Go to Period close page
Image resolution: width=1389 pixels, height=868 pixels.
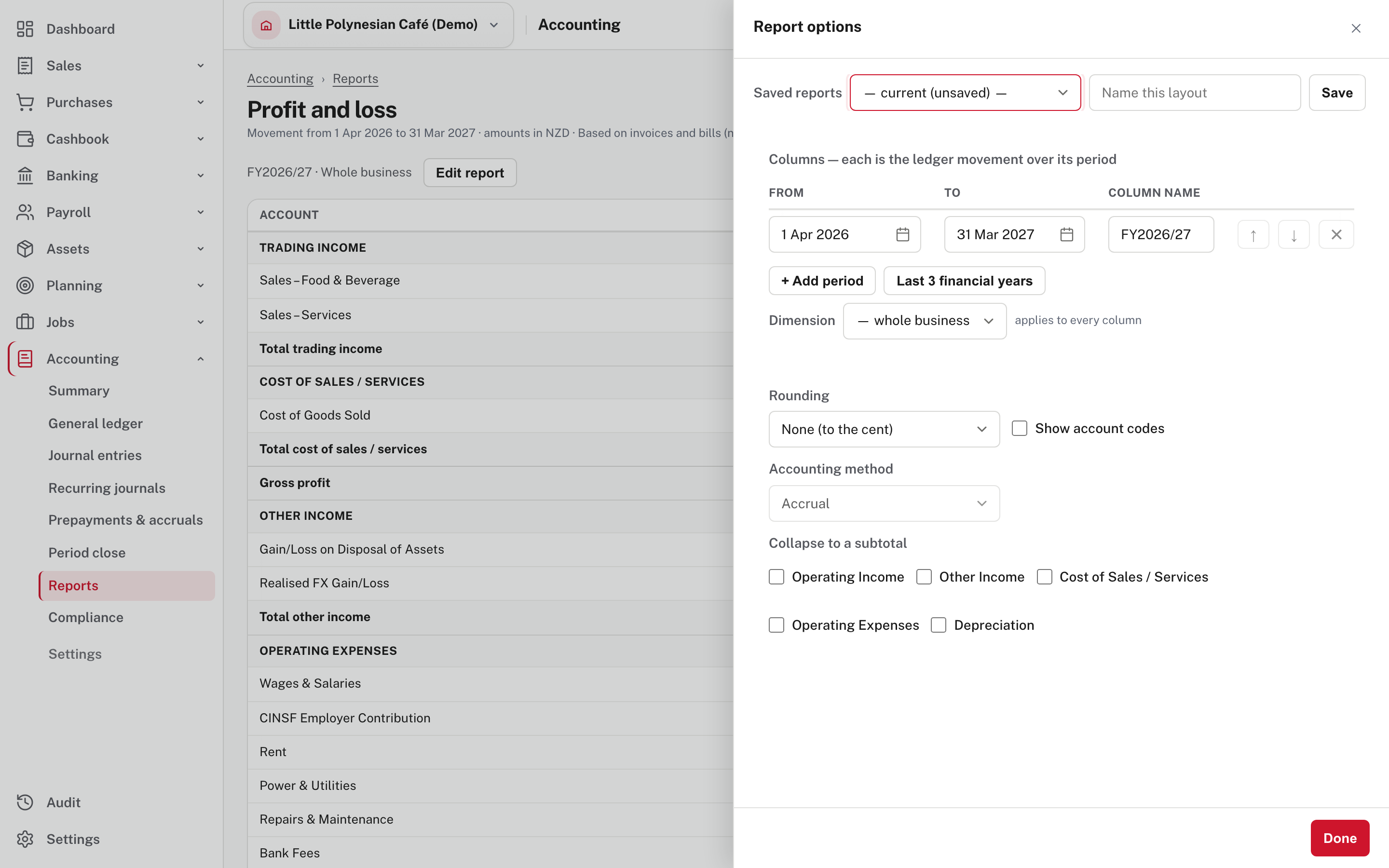pyautogui.click(x=87, y=553)
